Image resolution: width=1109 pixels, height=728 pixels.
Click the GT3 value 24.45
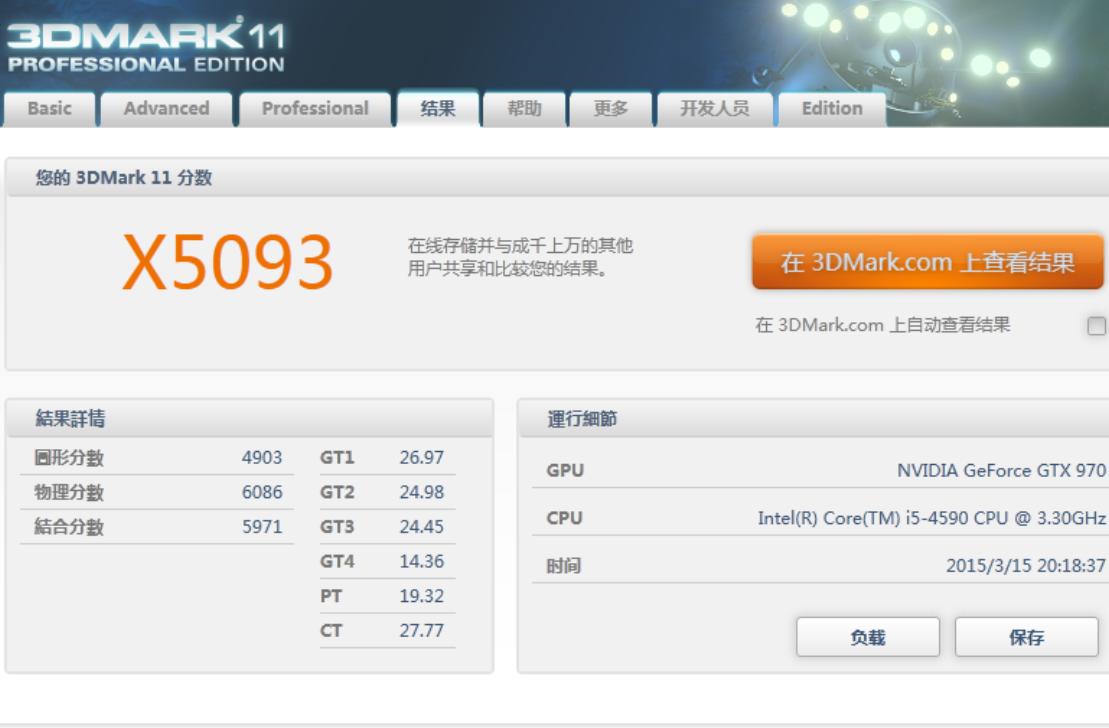click(422, 527)
